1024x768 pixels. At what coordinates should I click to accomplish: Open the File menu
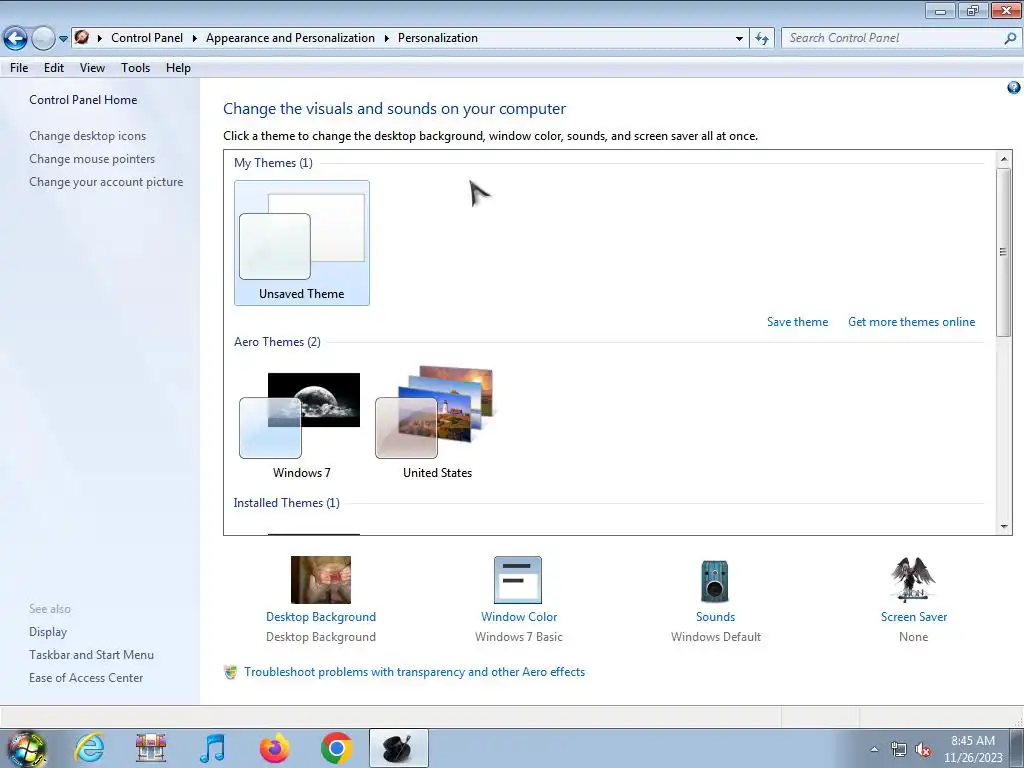[19, 68]
